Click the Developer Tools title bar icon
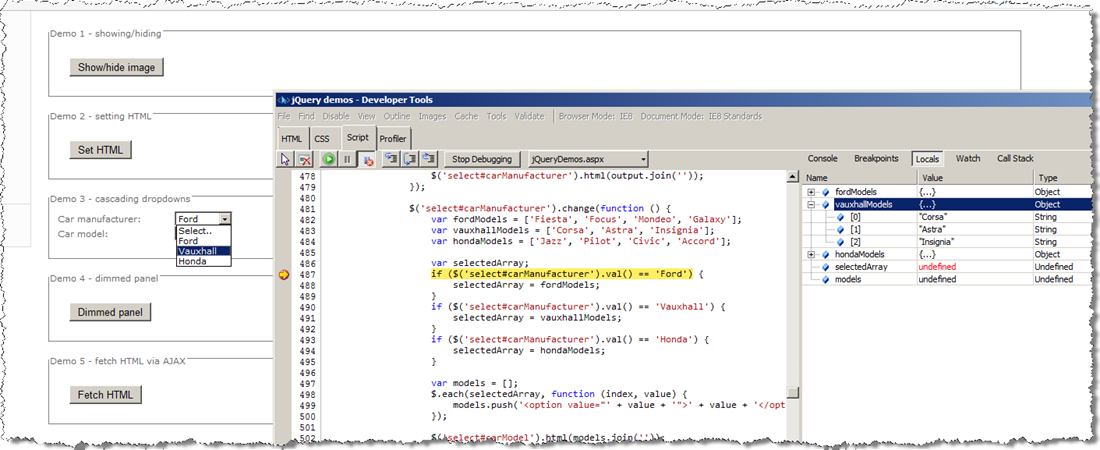 283,100
